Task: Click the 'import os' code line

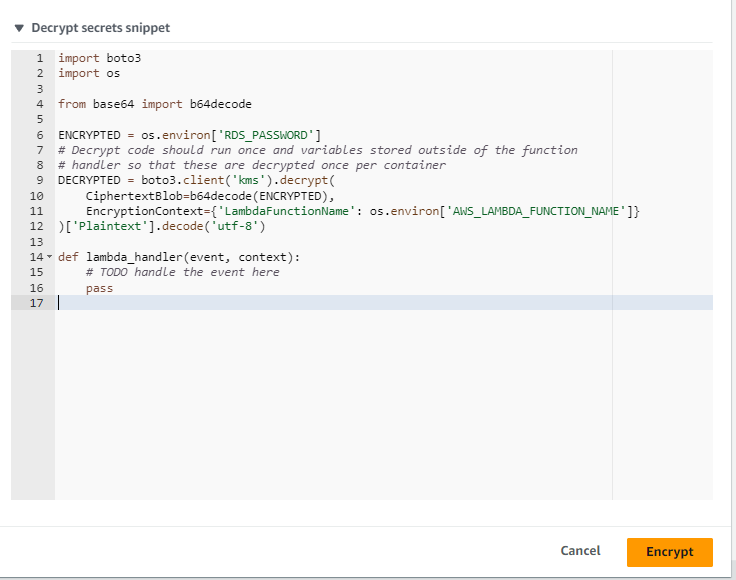Action: coord(89,73)
